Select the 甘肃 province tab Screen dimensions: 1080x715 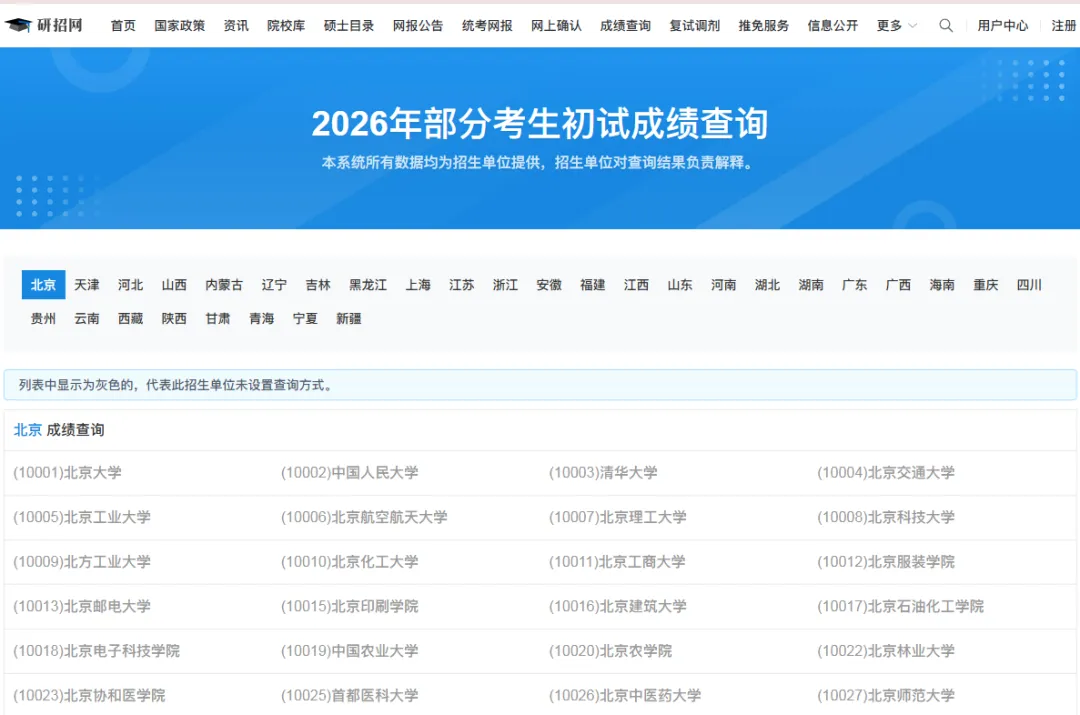click(218, 318)
